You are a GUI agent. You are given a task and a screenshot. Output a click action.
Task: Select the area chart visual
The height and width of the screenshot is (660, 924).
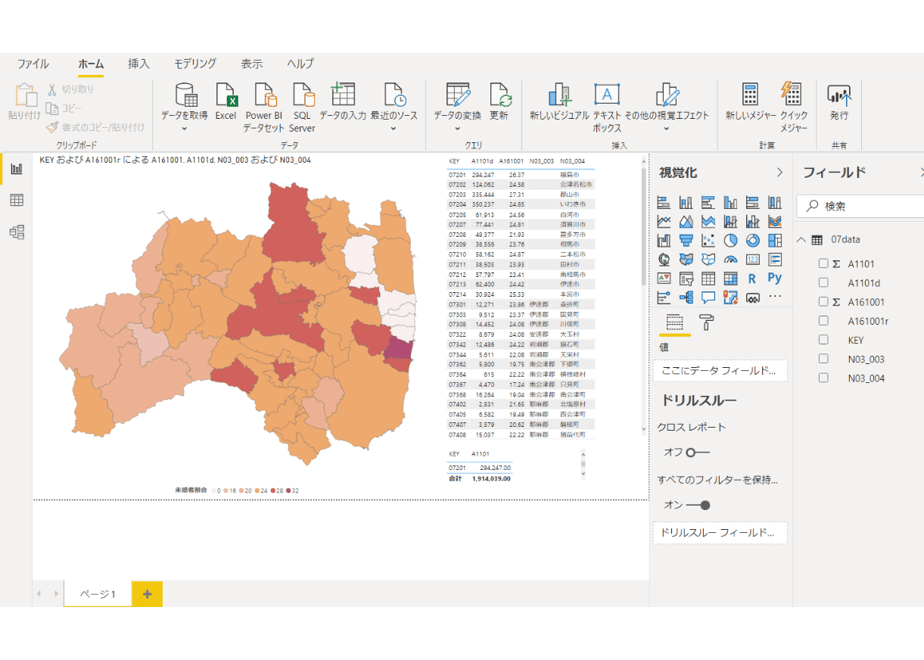[686, 222]
